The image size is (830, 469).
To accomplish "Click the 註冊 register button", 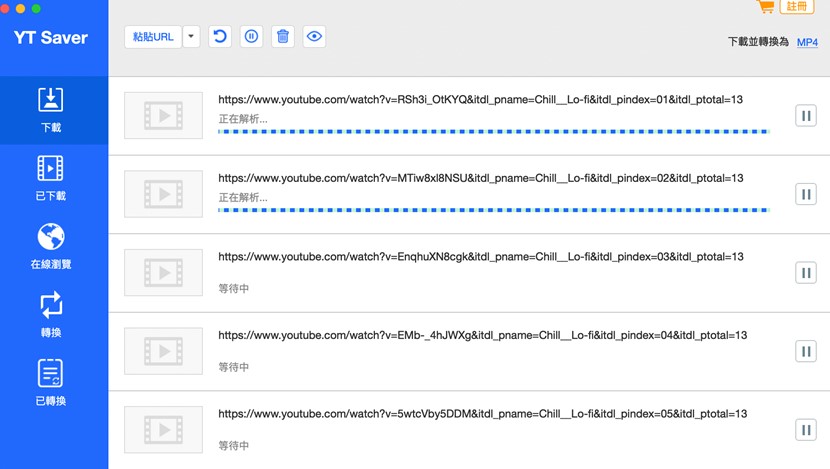I will click(797, 6).
